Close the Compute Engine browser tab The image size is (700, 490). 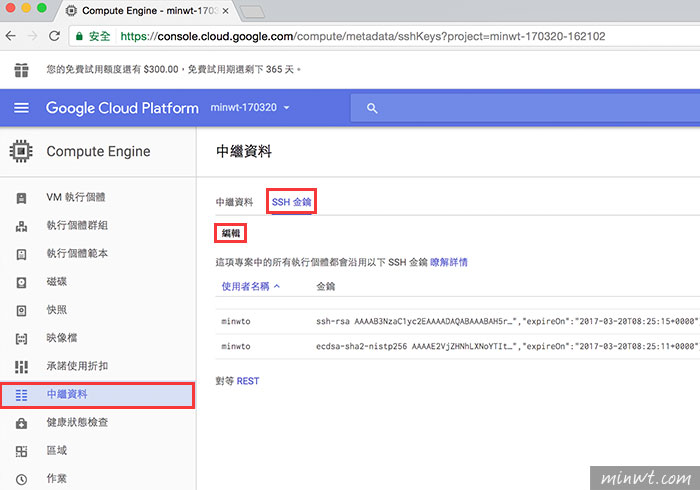click(x=225, y=11)
